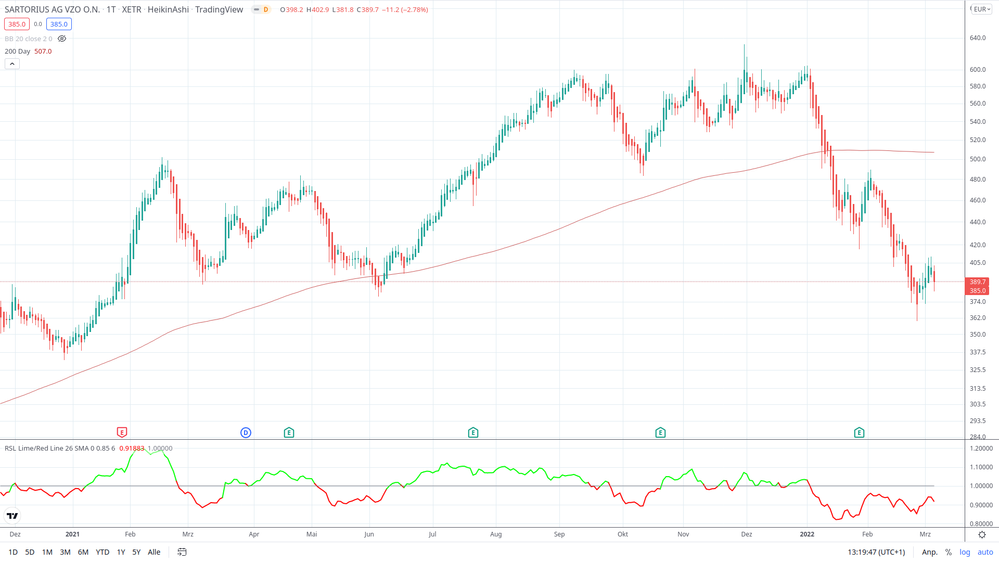This screenshot has height=562, width=999.
Task: Open the timezone menu showing UTC+1
Action: (x=876, y=552)
